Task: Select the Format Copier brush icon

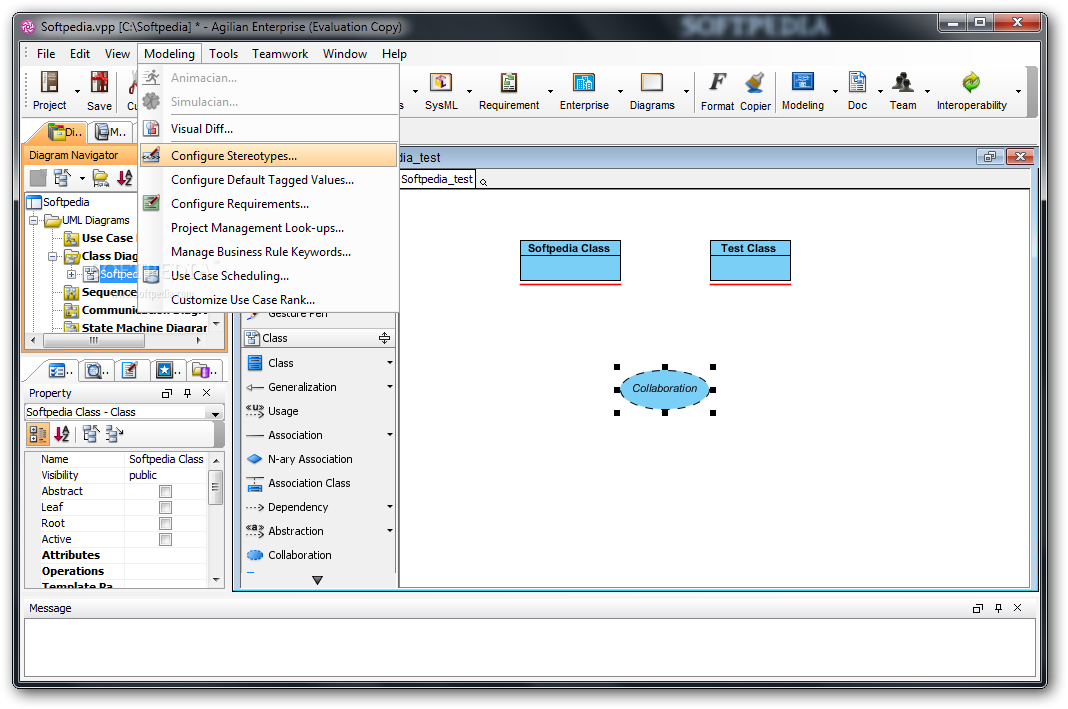Action: 755,82
